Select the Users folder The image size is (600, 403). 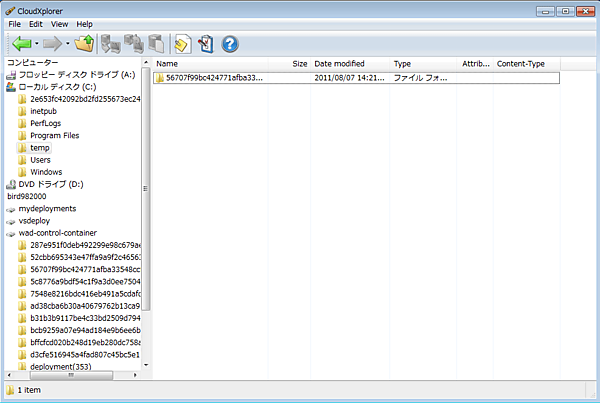(34, 160)
